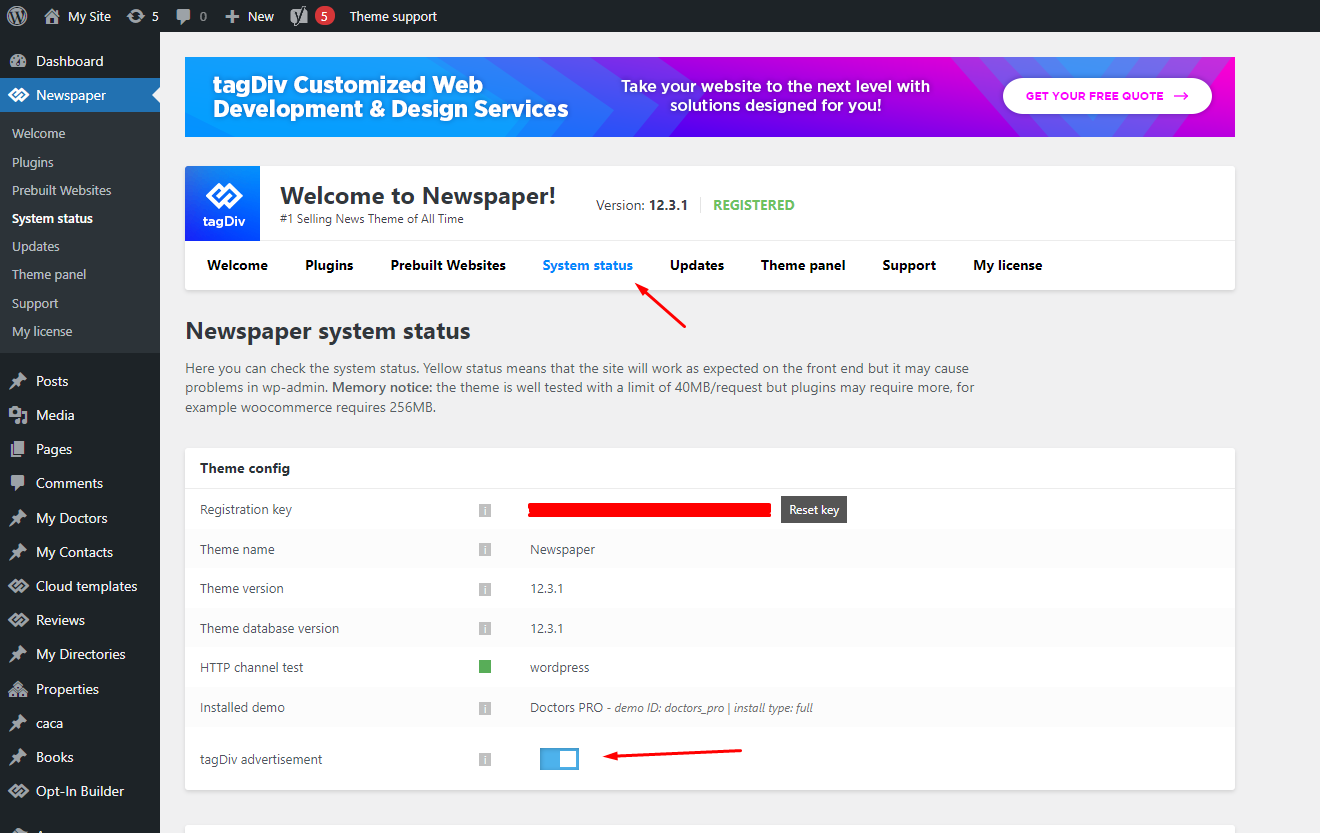This screenshot has height=833, width=1320.
Task: Click the '12.3.1' Theme database version value
Action: pos(547,628)
